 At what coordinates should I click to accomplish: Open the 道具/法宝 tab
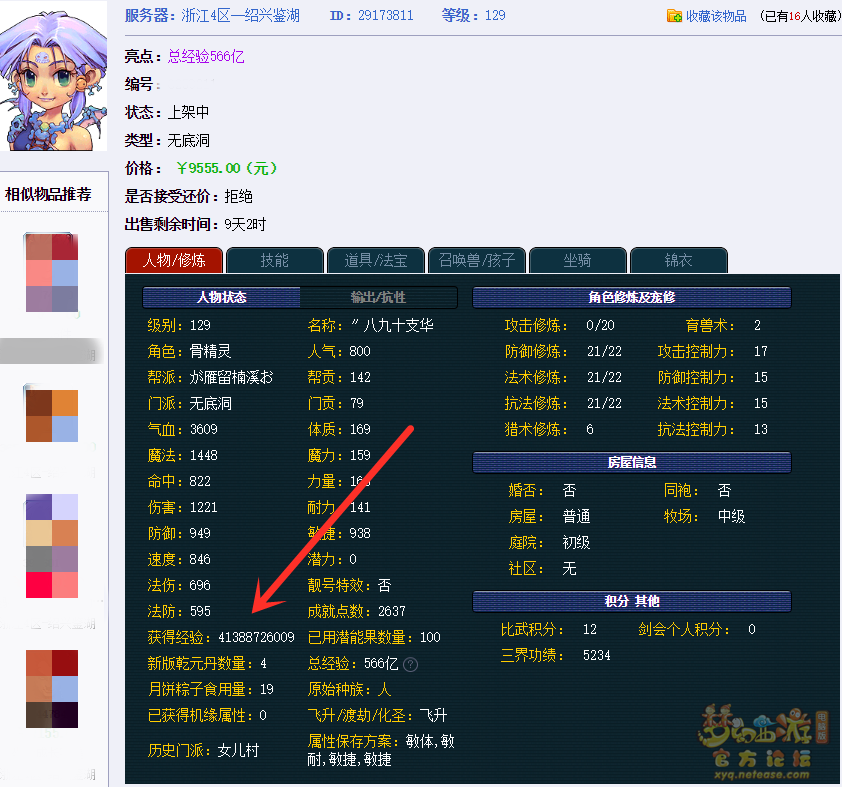tap(376, 260)
